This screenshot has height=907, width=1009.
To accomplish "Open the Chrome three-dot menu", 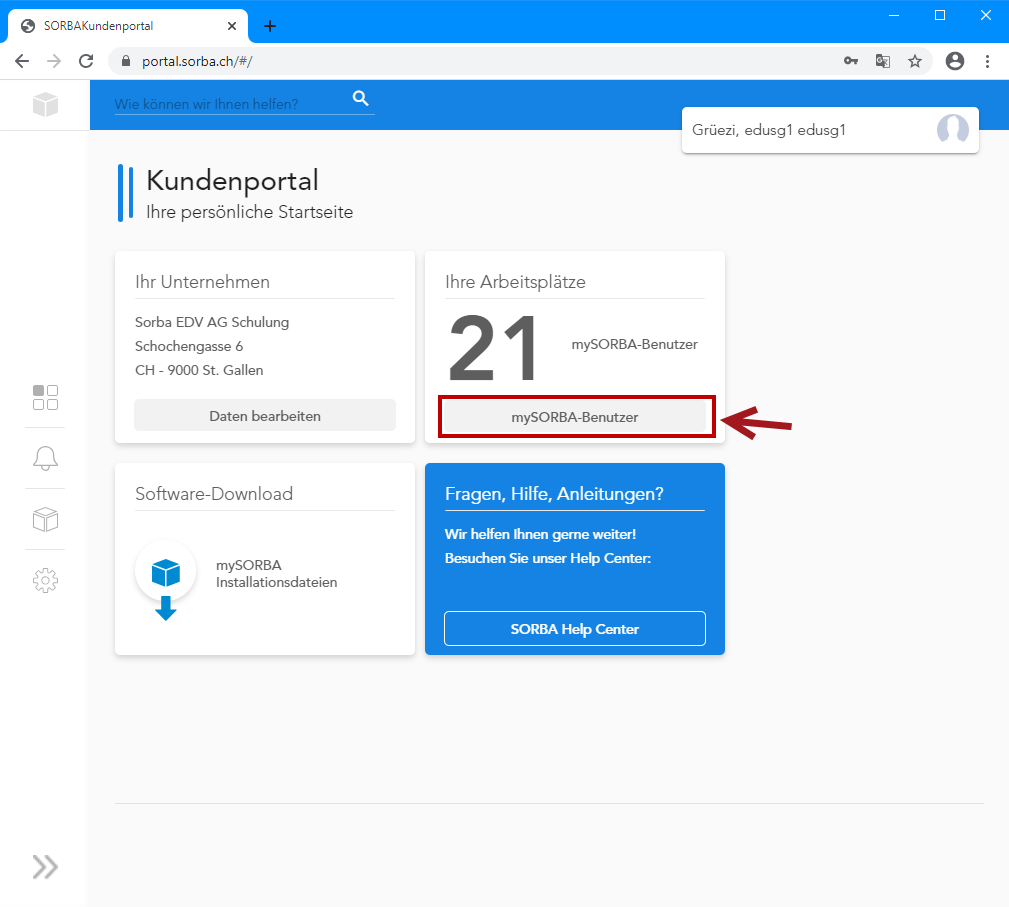I will coord(987,61).
